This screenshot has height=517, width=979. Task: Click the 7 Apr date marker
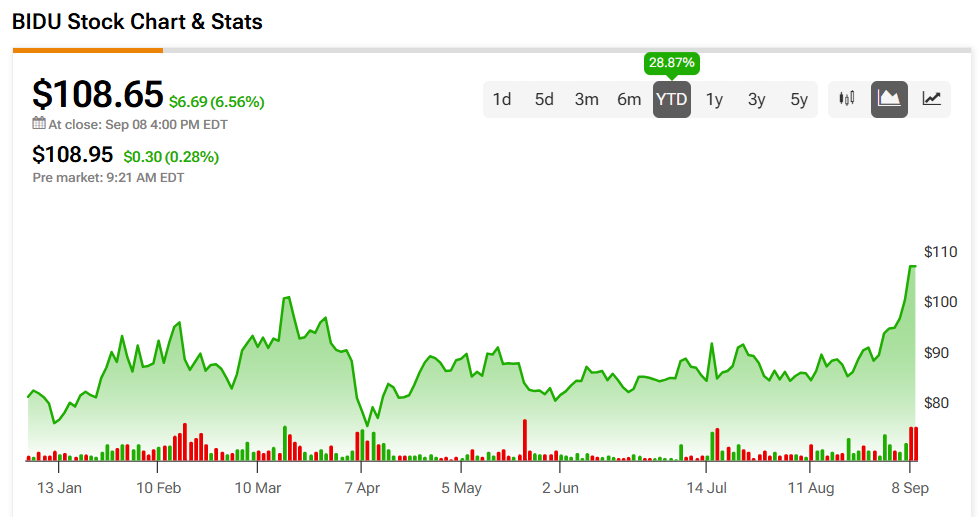pyautogui.click(x=362, y=488)
